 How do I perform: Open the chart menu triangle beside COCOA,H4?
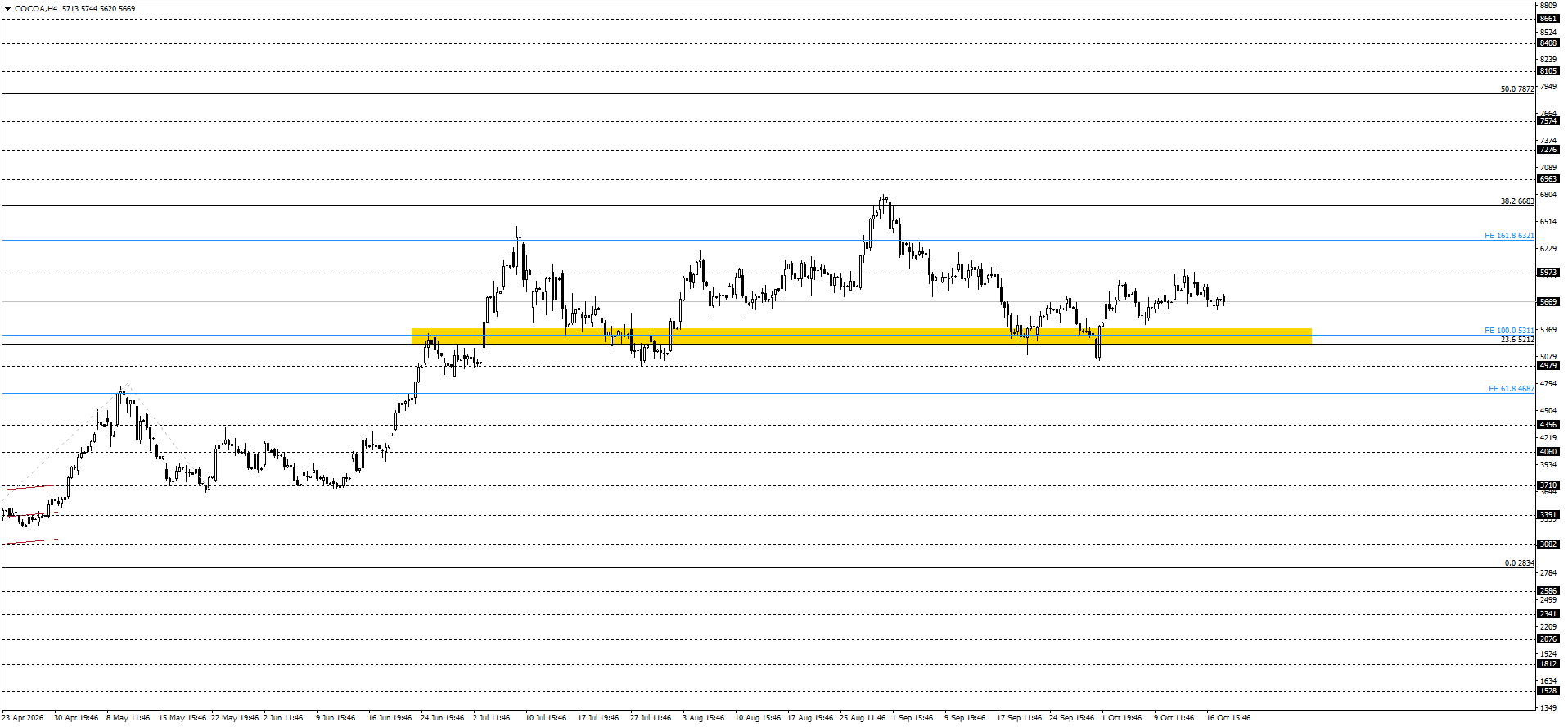pos(7,9)
